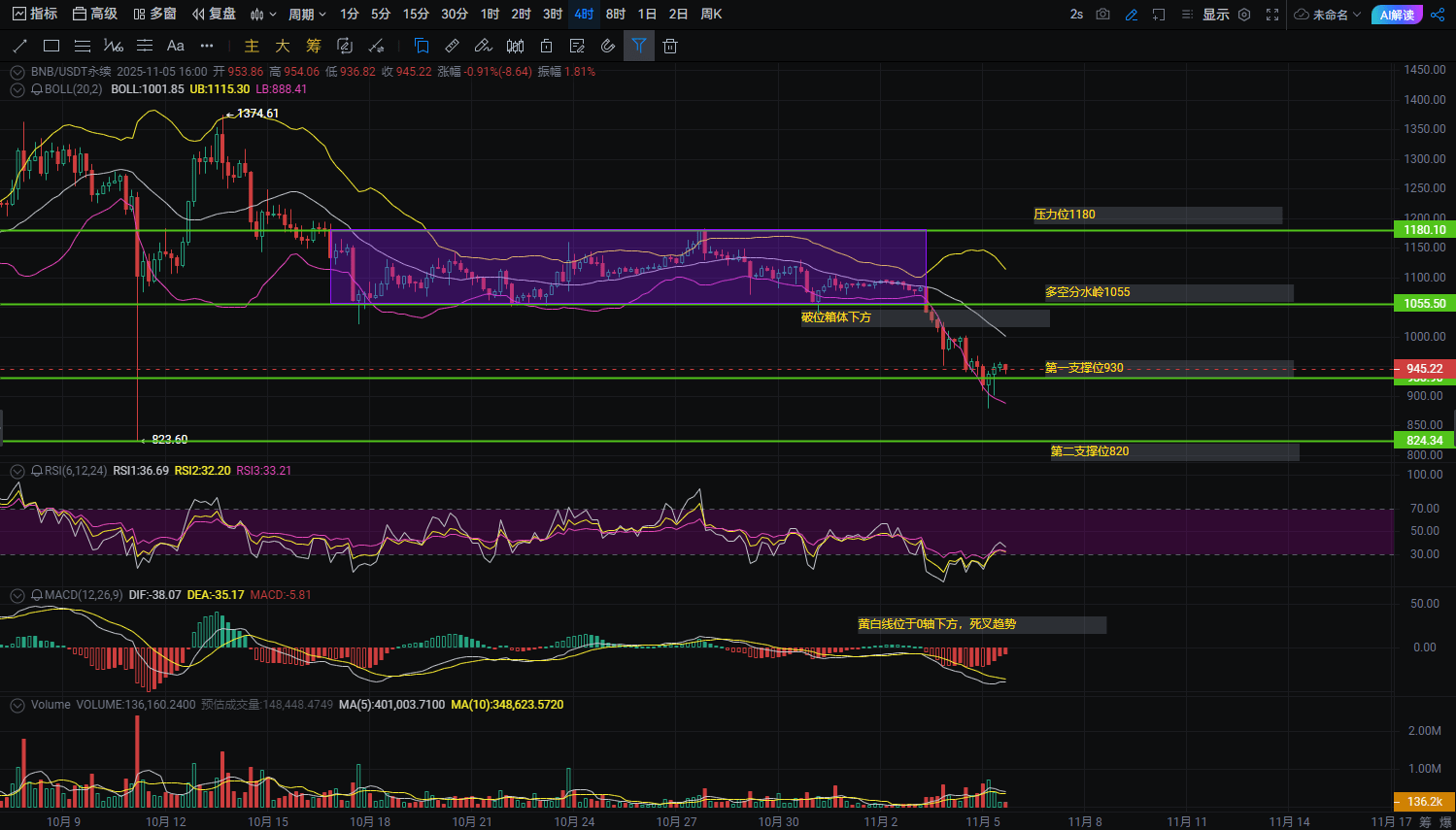
Task: Select the ruler measurement tool
Action: click(453, 46)
